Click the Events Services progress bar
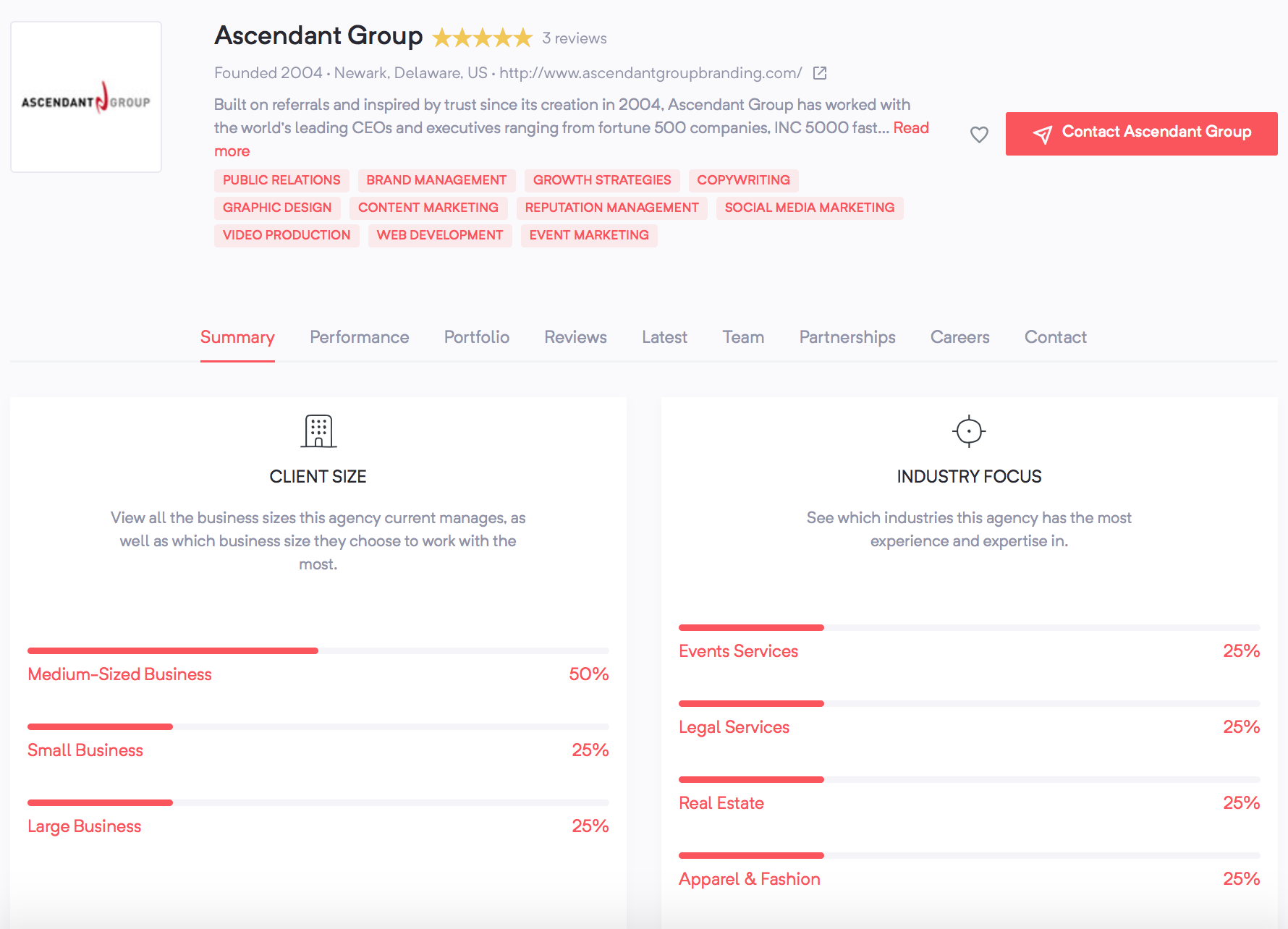The width and height of the screenshot is (1288, 929). [x=970, y=628]
